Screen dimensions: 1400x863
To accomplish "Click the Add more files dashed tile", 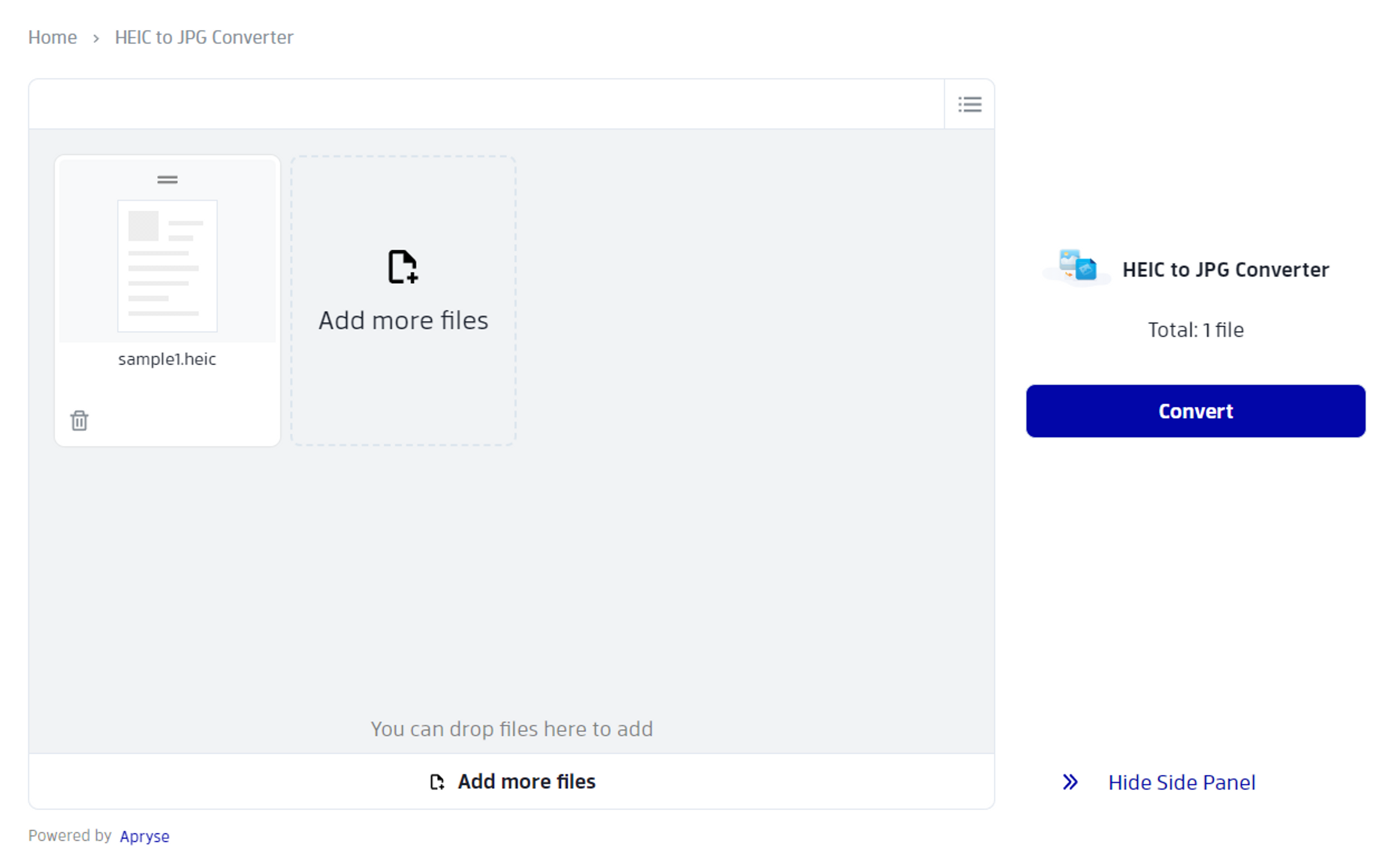I will click(403, 301).
